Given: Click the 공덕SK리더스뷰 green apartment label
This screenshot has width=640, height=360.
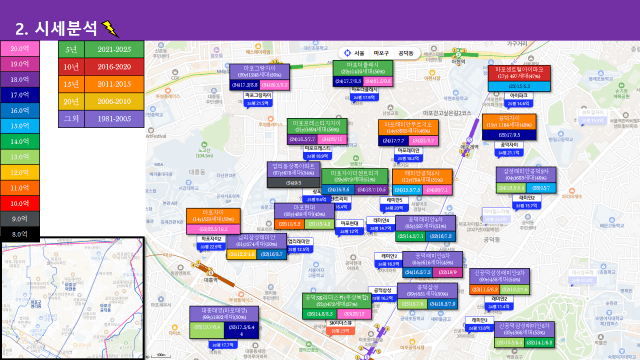Looking at the screenshot, I should pyautogui.click(x=337, y=301).
